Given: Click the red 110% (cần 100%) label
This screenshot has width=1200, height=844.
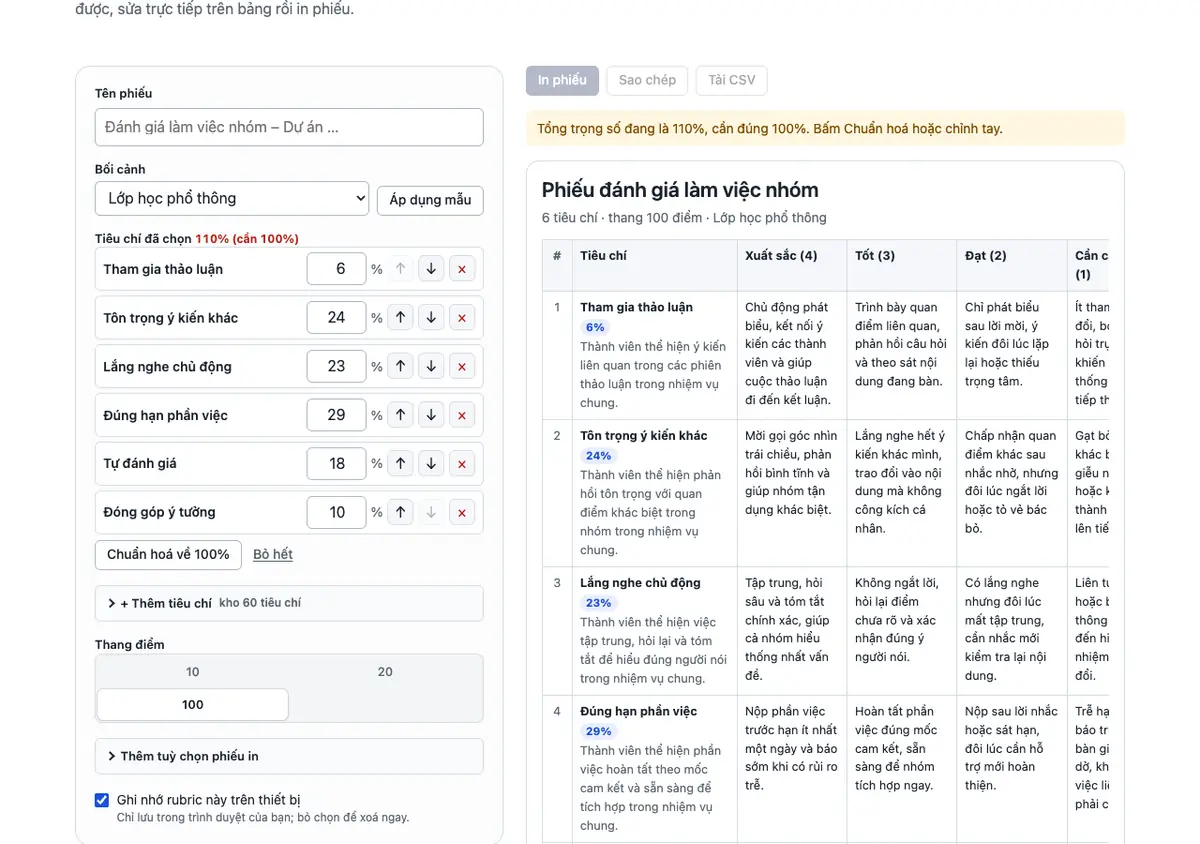Looking at the screenshot, I should click(247, 238).
